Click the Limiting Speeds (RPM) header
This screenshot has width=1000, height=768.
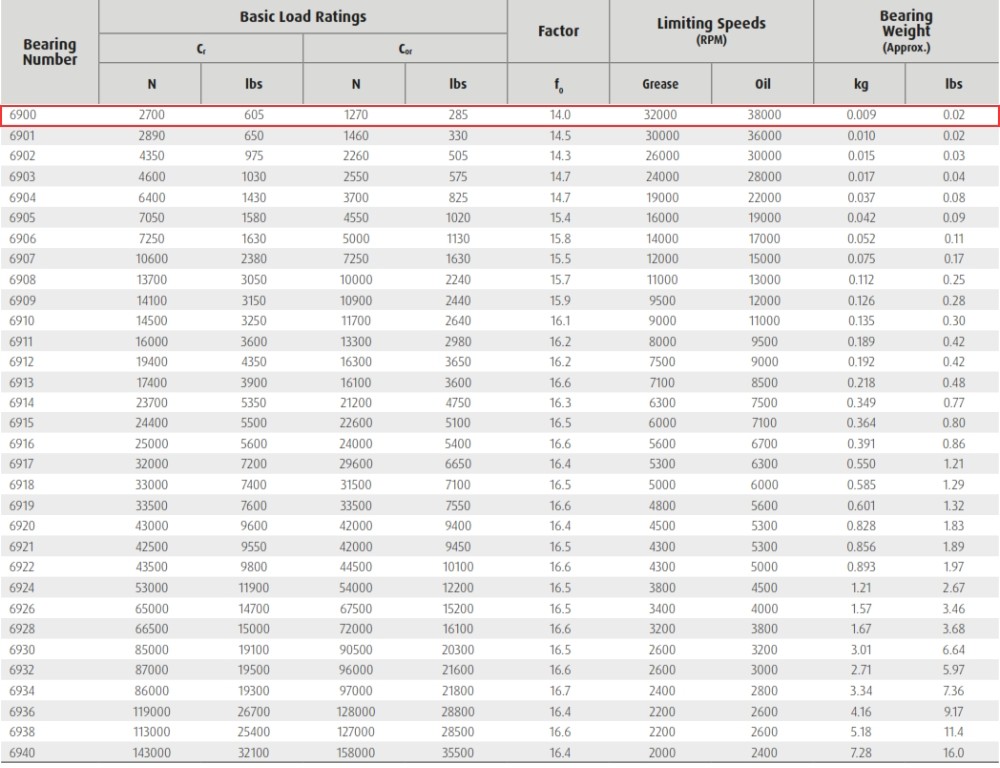click(x=711, y=29)
